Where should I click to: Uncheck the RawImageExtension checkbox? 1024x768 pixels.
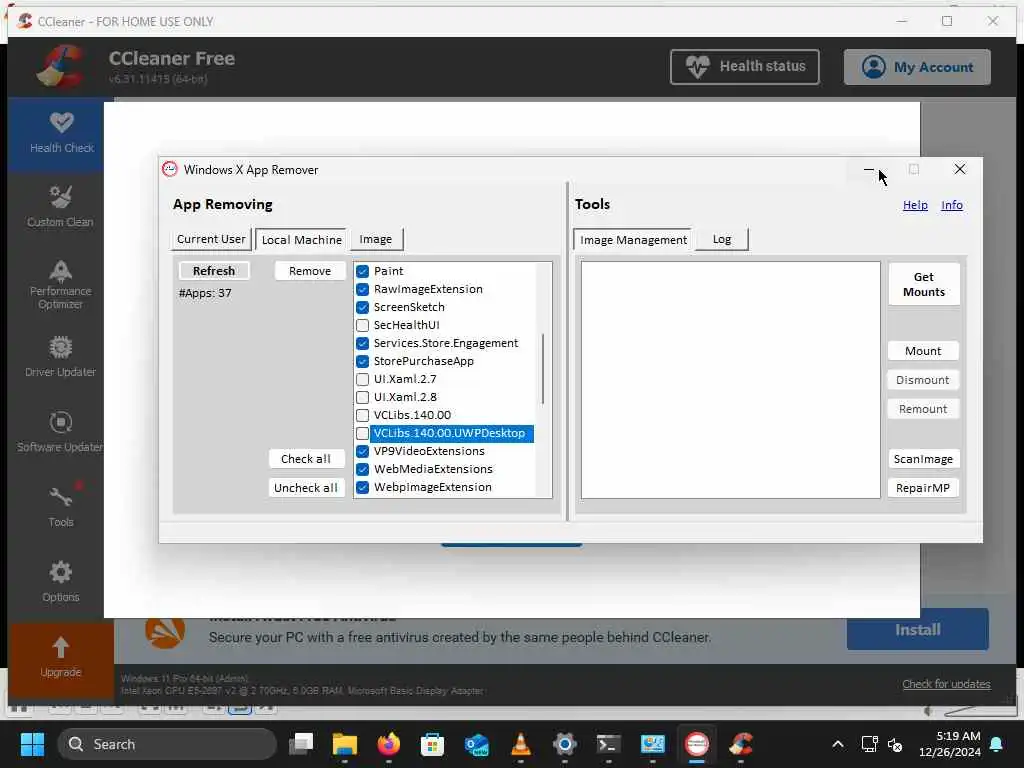362,289
